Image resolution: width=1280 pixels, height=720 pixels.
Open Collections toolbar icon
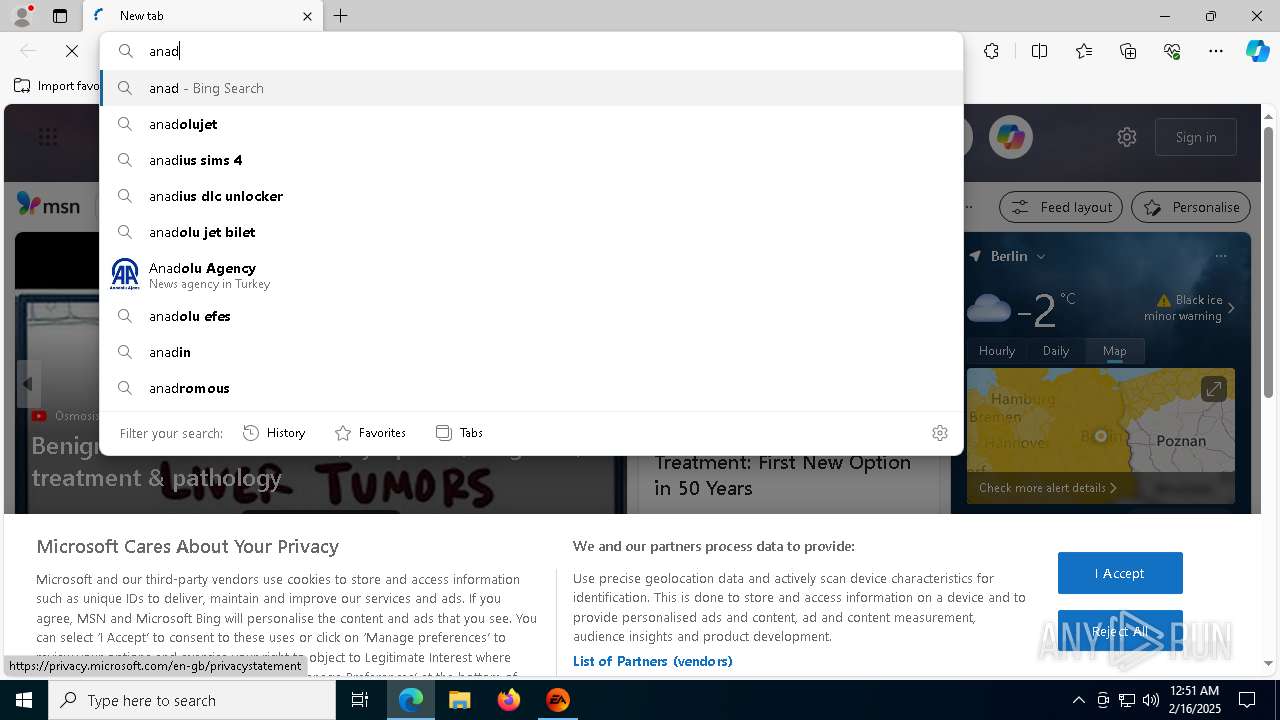(x=1128, y=51)
